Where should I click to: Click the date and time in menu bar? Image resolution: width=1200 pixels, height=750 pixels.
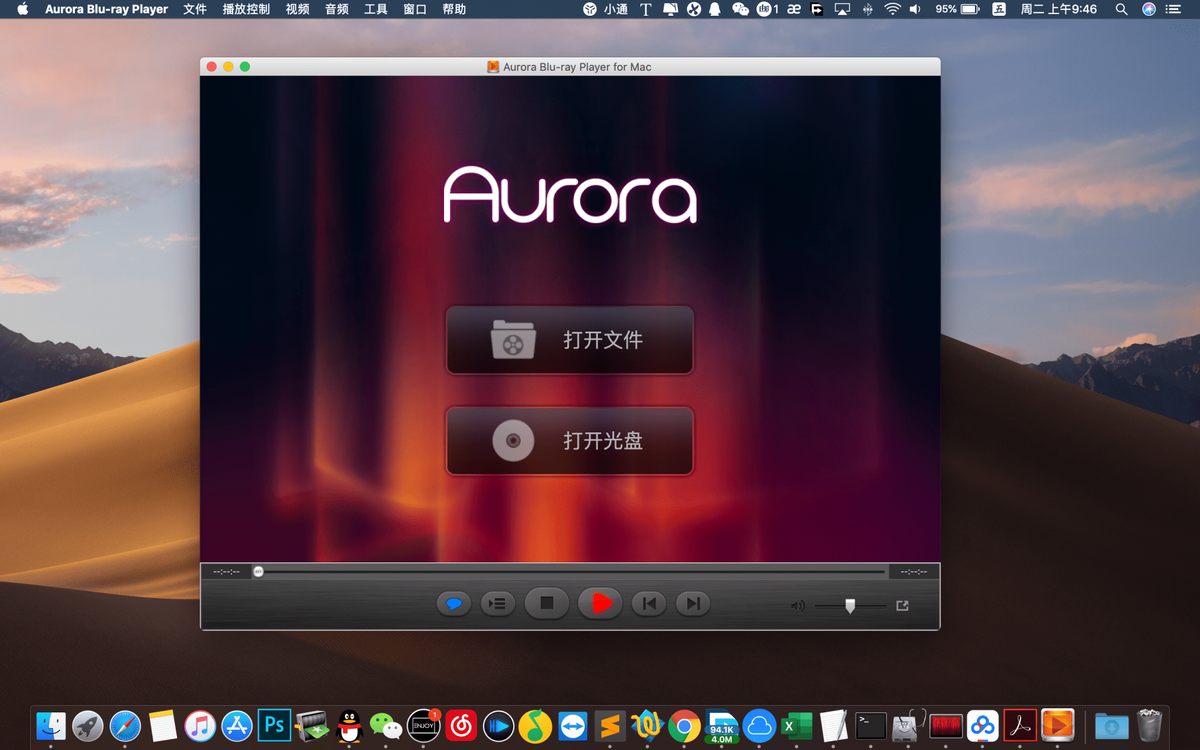pos(1058,9)
